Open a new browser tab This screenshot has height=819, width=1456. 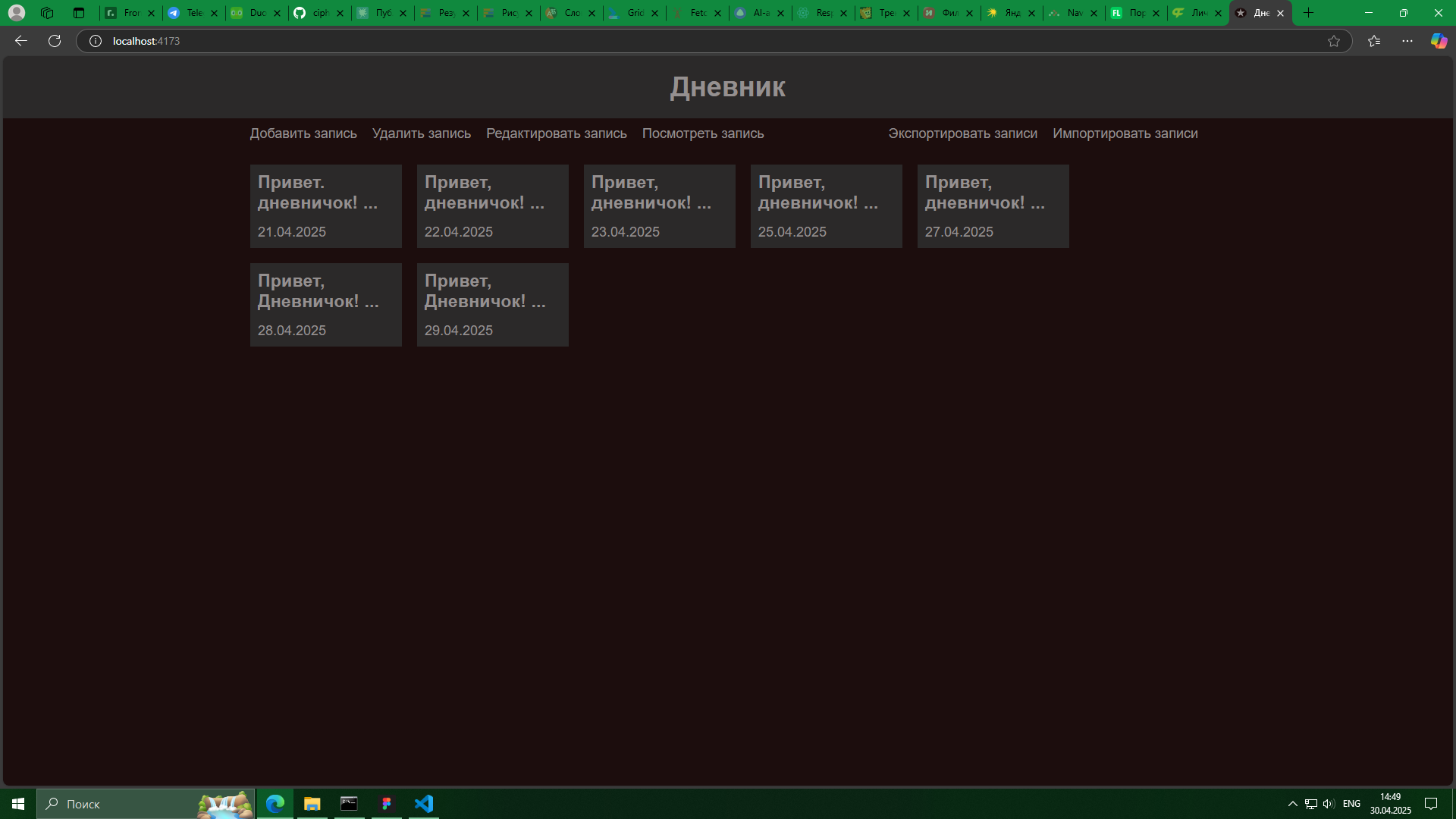1308,13
